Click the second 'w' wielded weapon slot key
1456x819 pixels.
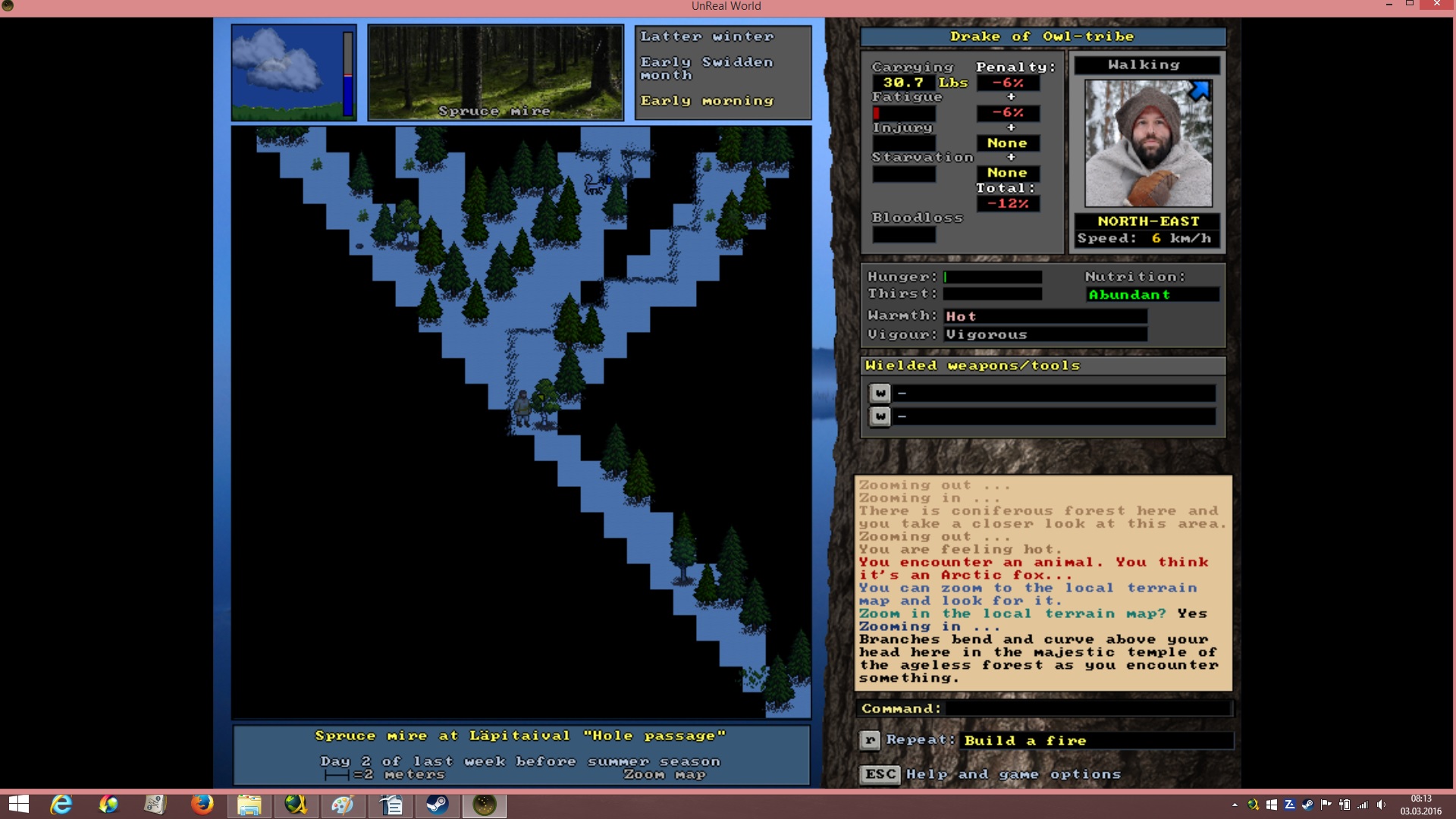coord(880,416)
